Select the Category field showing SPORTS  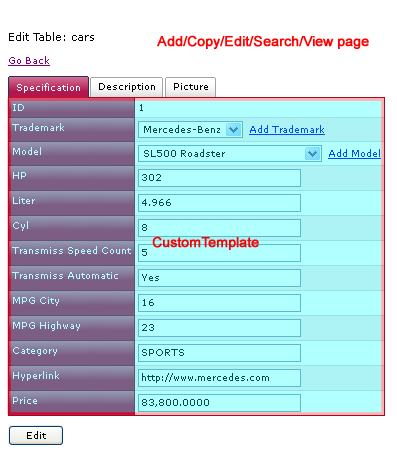pos(219,353)
